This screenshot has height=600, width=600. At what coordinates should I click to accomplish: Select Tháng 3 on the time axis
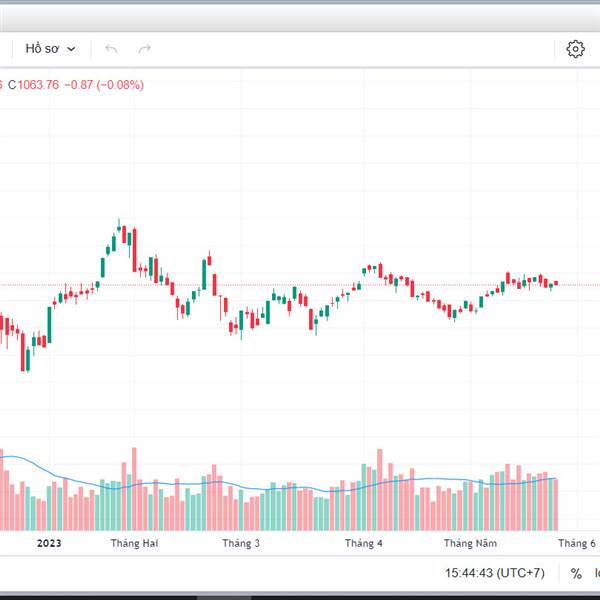point(241,543)
